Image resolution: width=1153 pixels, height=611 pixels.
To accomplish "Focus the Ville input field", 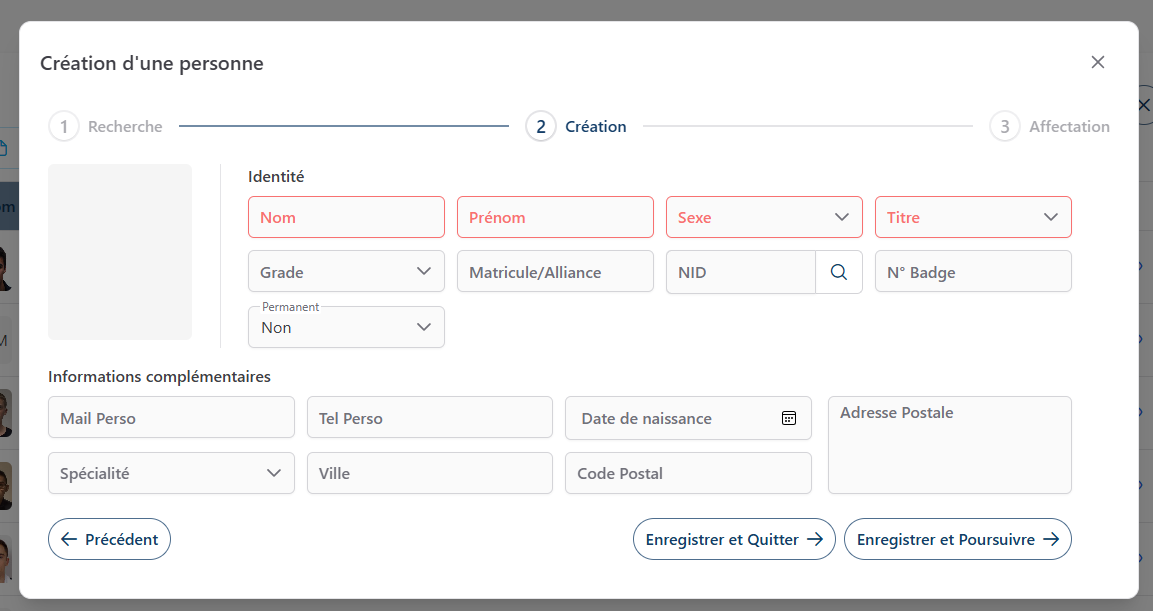I will (429, 473).
